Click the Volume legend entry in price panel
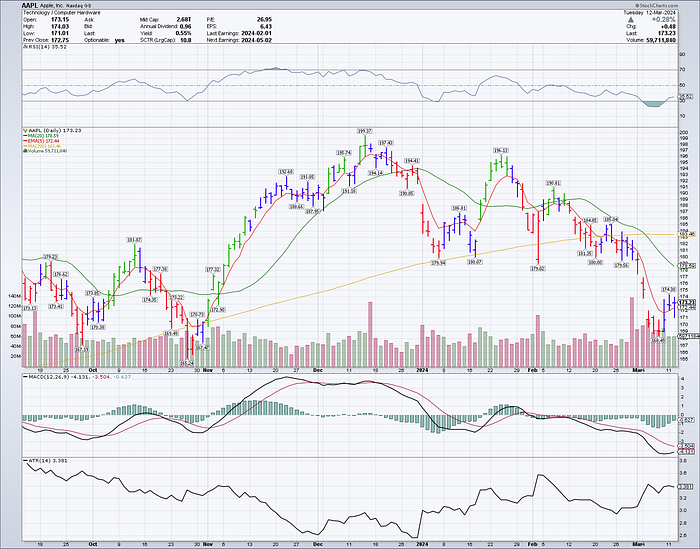The width and height of the screenshot is (700, 549). point(45,151)
